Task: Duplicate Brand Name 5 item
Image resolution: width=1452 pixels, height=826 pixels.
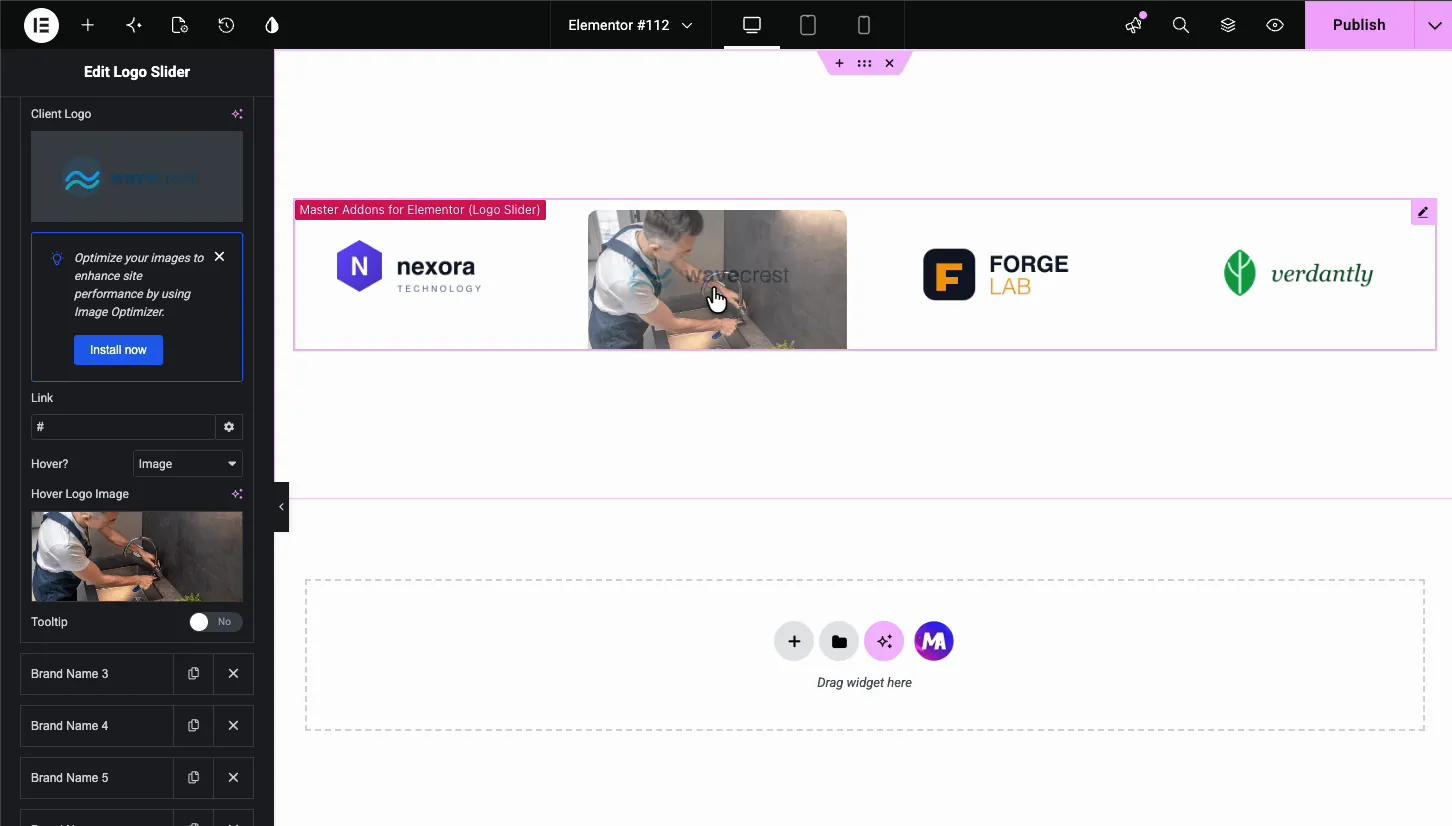Action: pyautogui.click(x=193, y=778)
